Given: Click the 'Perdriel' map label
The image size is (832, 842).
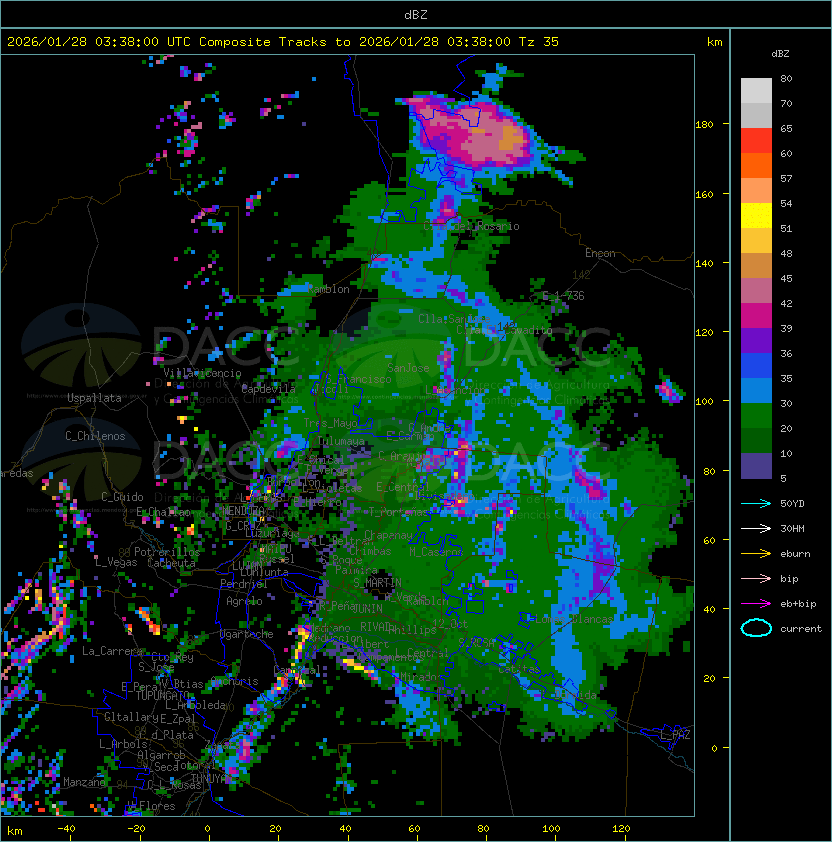Looking at the screenshot, I should coord(244,584).
